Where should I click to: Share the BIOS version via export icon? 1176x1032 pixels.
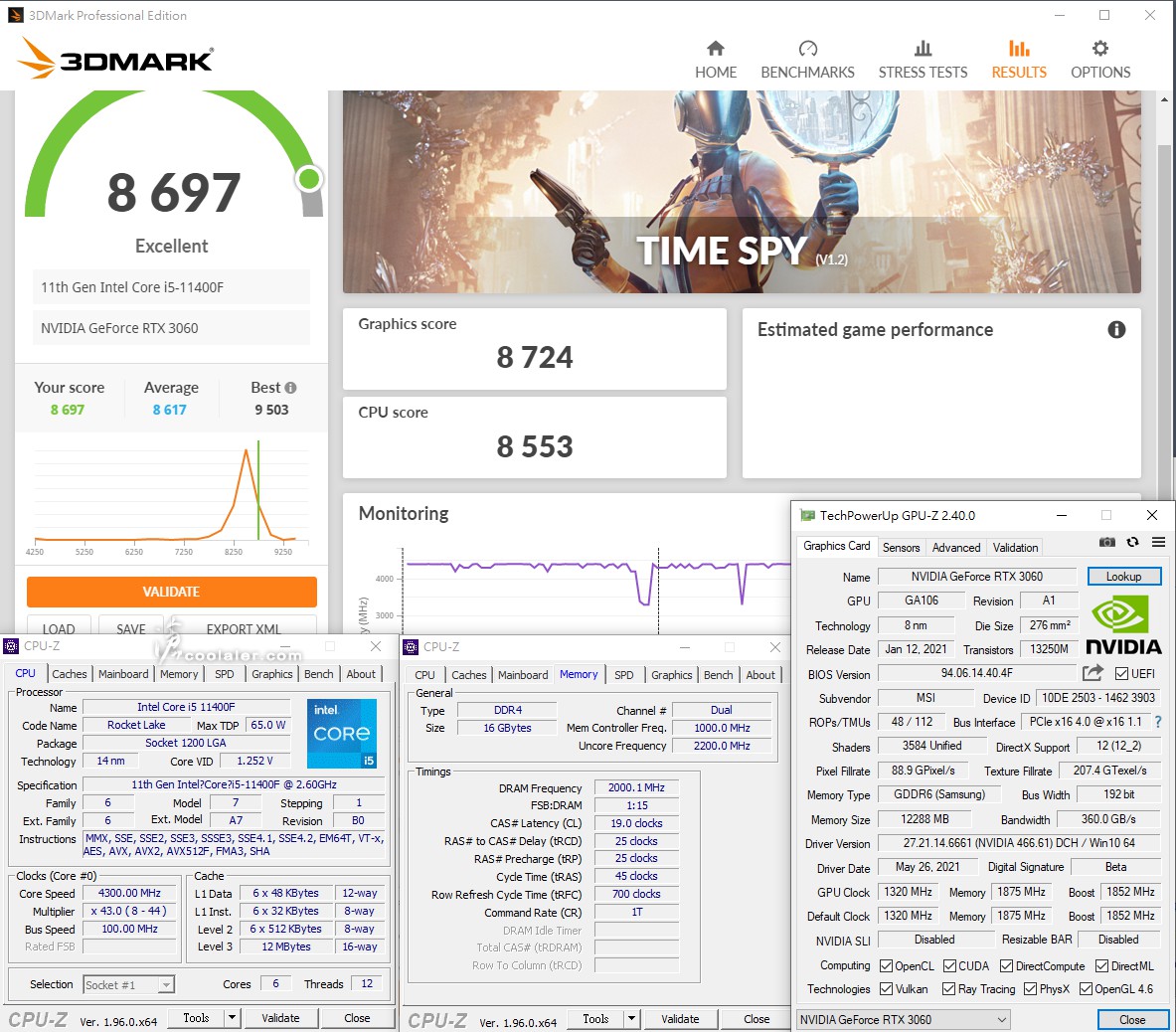tap(1092, 673)
